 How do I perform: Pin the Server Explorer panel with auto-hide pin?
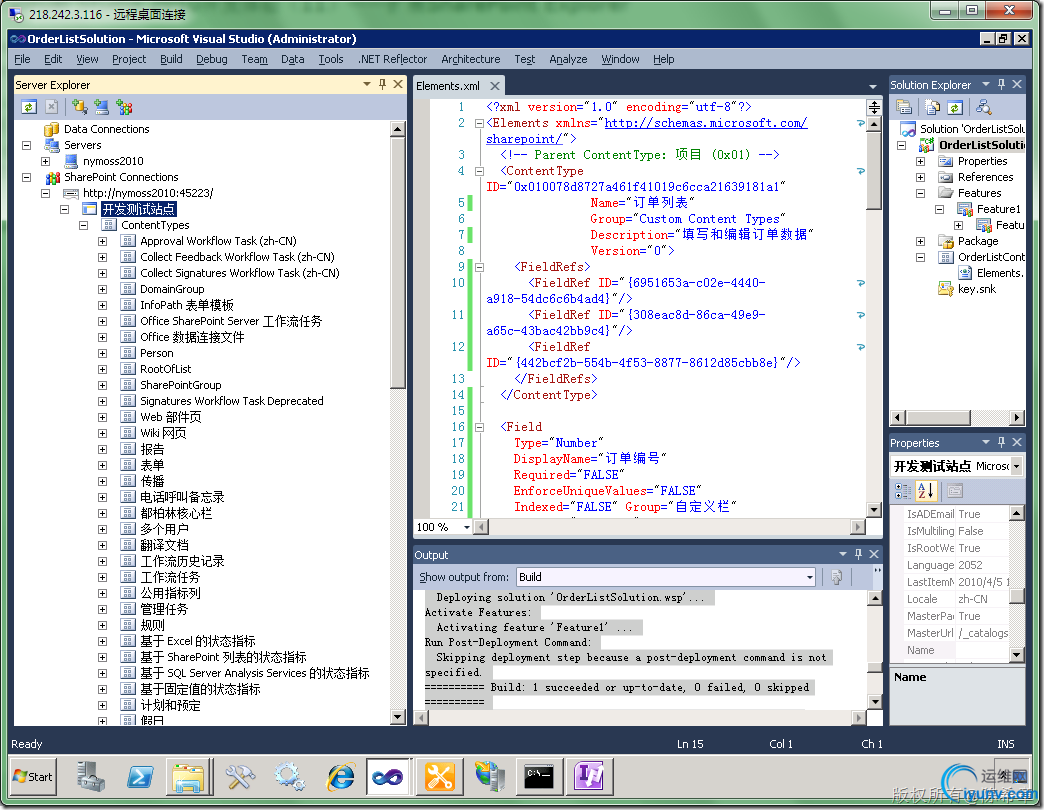[382, 84]
